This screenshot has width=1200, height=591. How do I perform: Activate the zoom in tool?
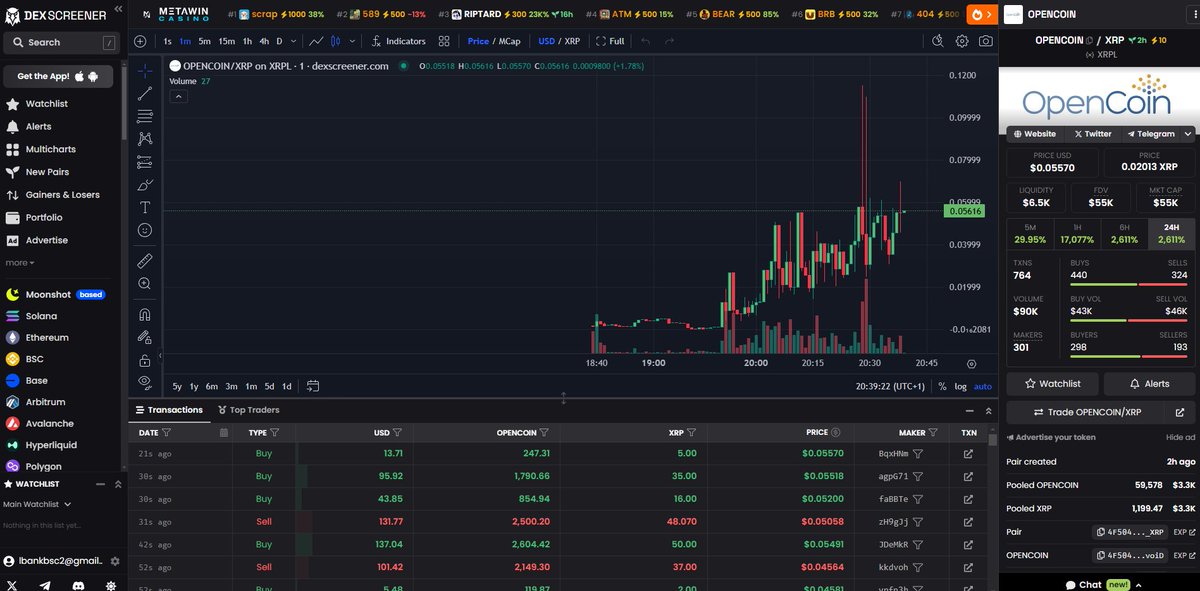coord(145,284)
